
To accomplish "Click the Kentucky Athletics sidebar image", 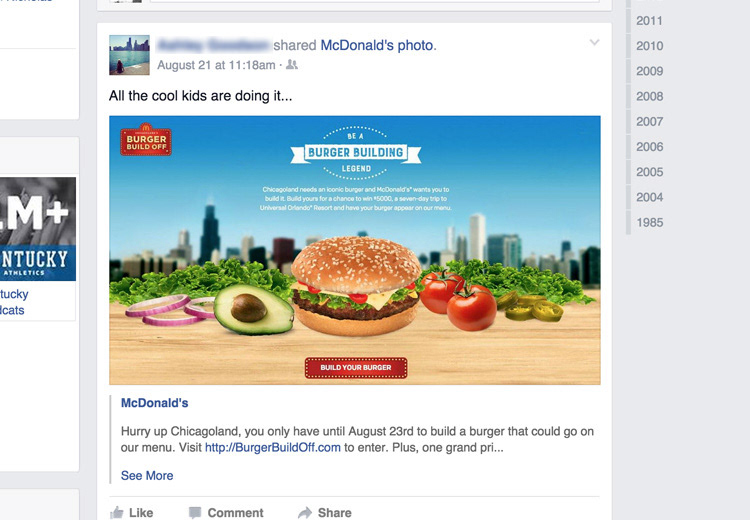I will [38, 229].
